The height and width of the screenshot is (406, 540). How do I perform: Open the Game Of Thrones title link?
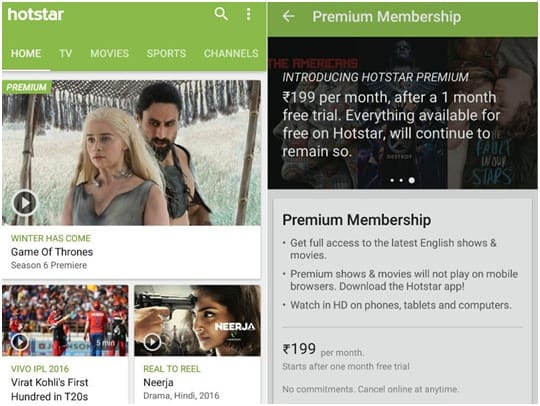point(52,252)
